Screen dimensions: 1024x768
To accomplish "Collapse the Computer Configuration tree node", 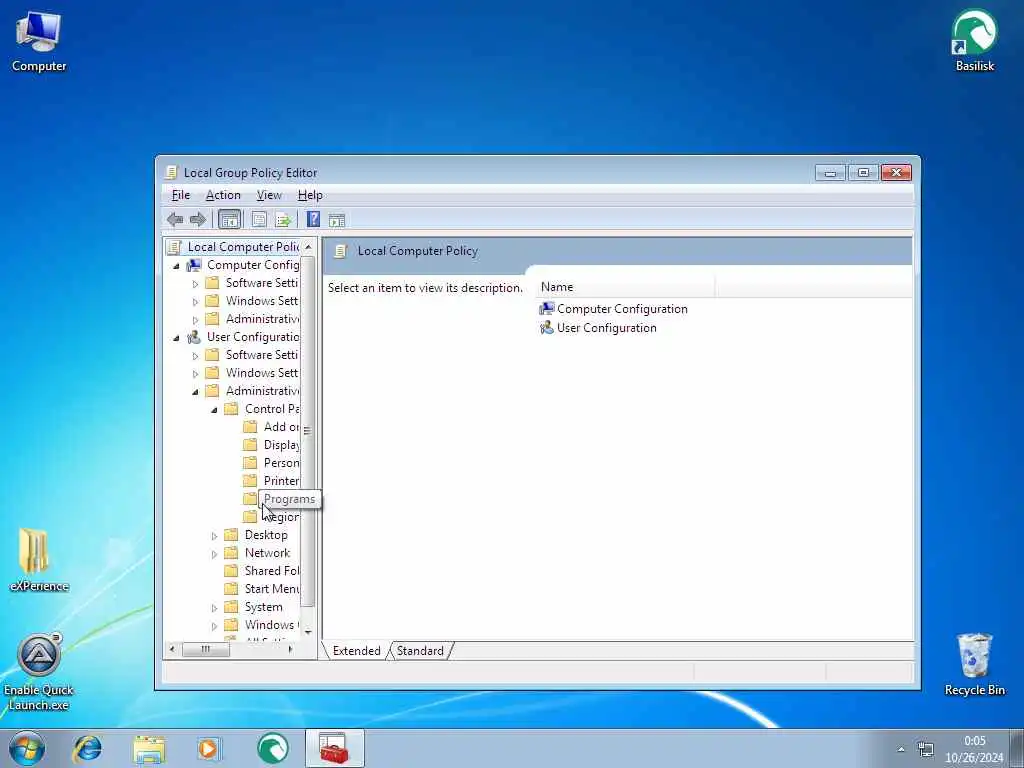I will 176,266.
